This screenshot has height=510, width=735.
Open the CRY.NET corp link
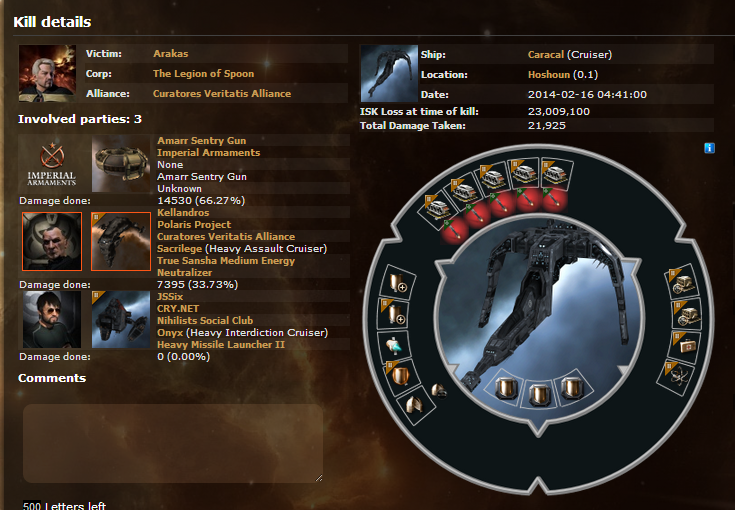coord(178,308)
